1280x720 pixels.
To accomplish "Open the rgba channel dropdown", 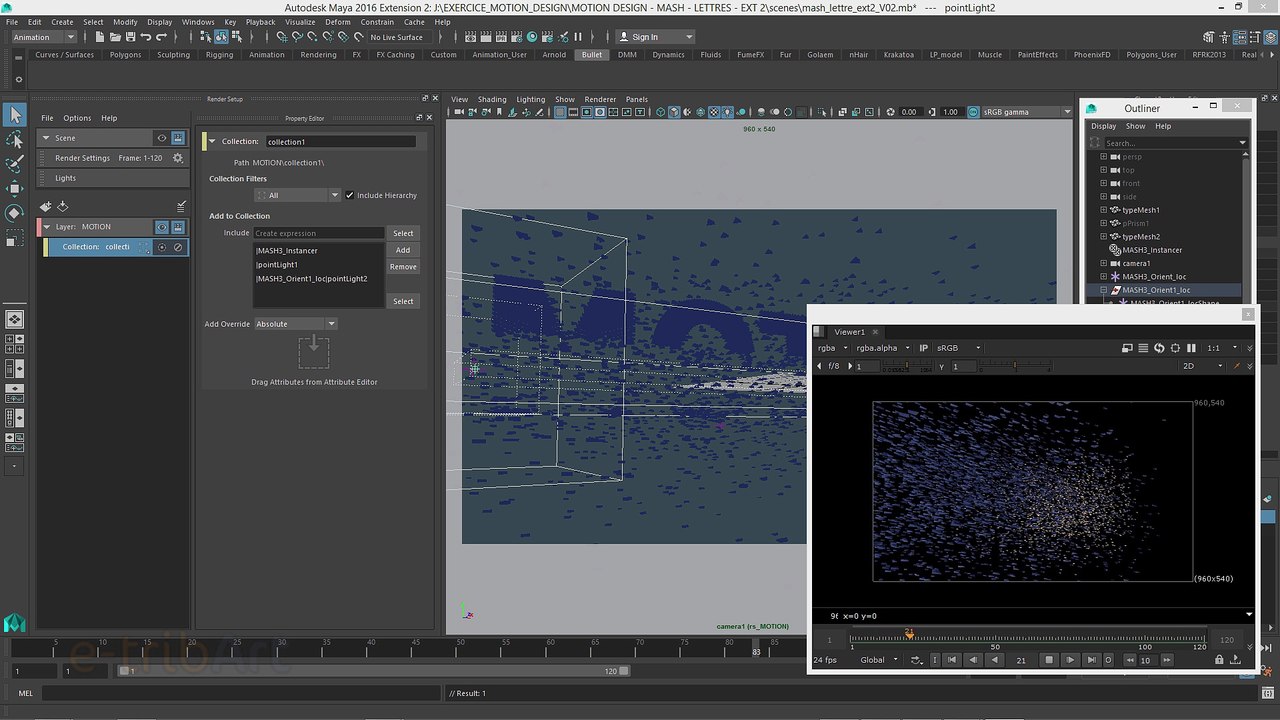I will 832,348.
